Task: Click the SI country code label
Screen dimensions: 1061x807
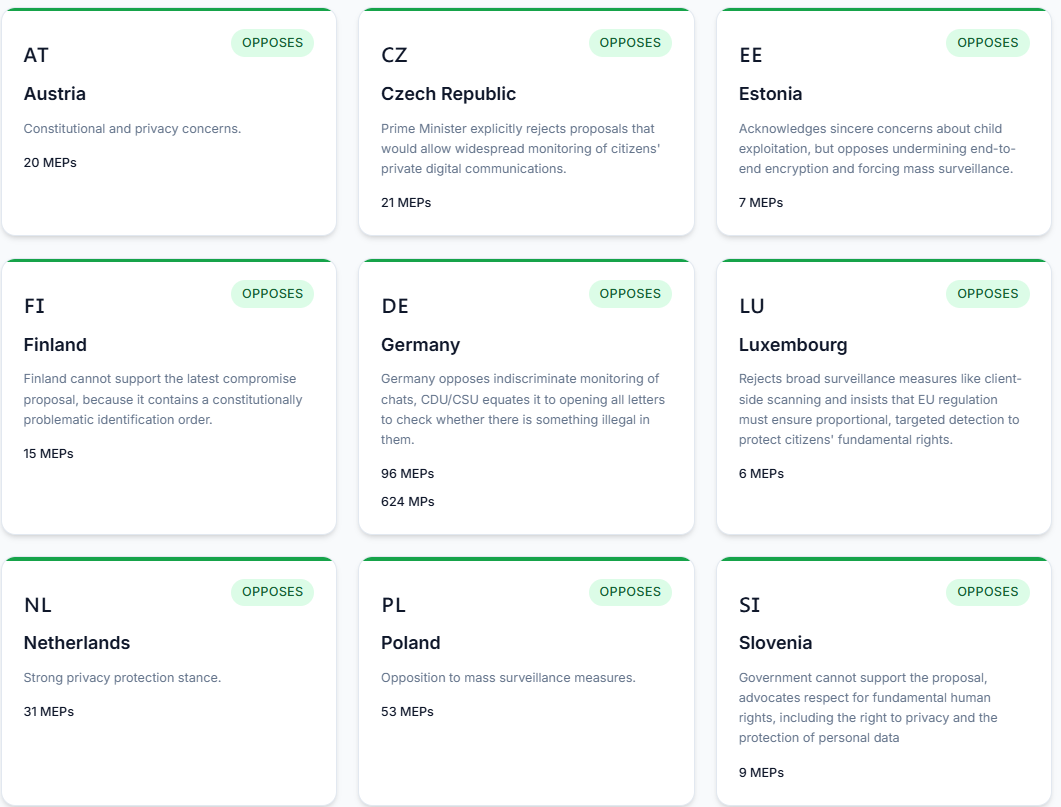Action: (749, 605)
